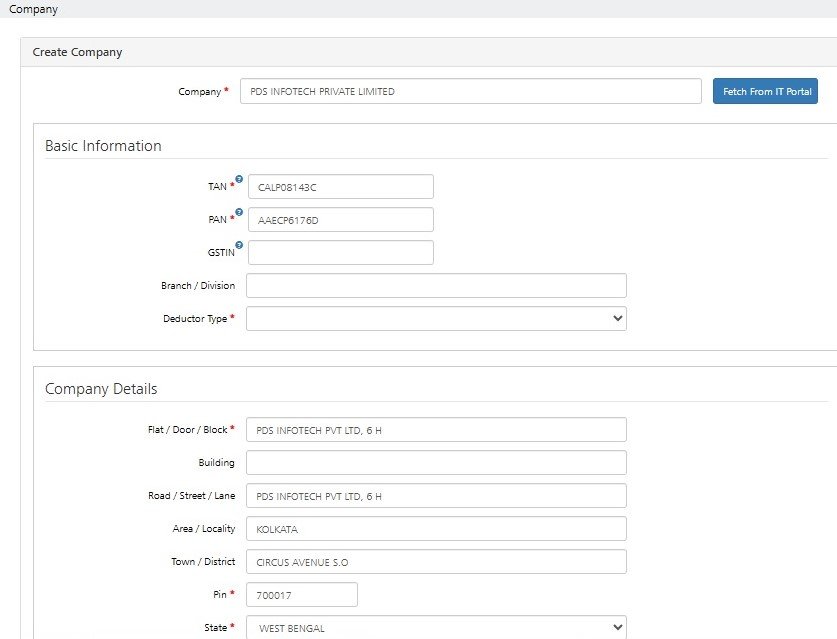Click the Area / Locality field containing KOLKATA
The image size is (837, 639).
[436, 529]
